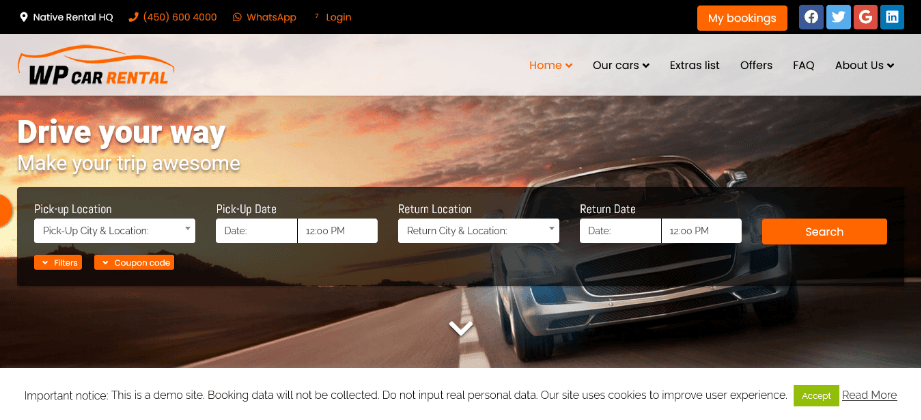921x420 pixels.
Task: Select the pick-up time 12:00 PM field
Action: [338, 231]
